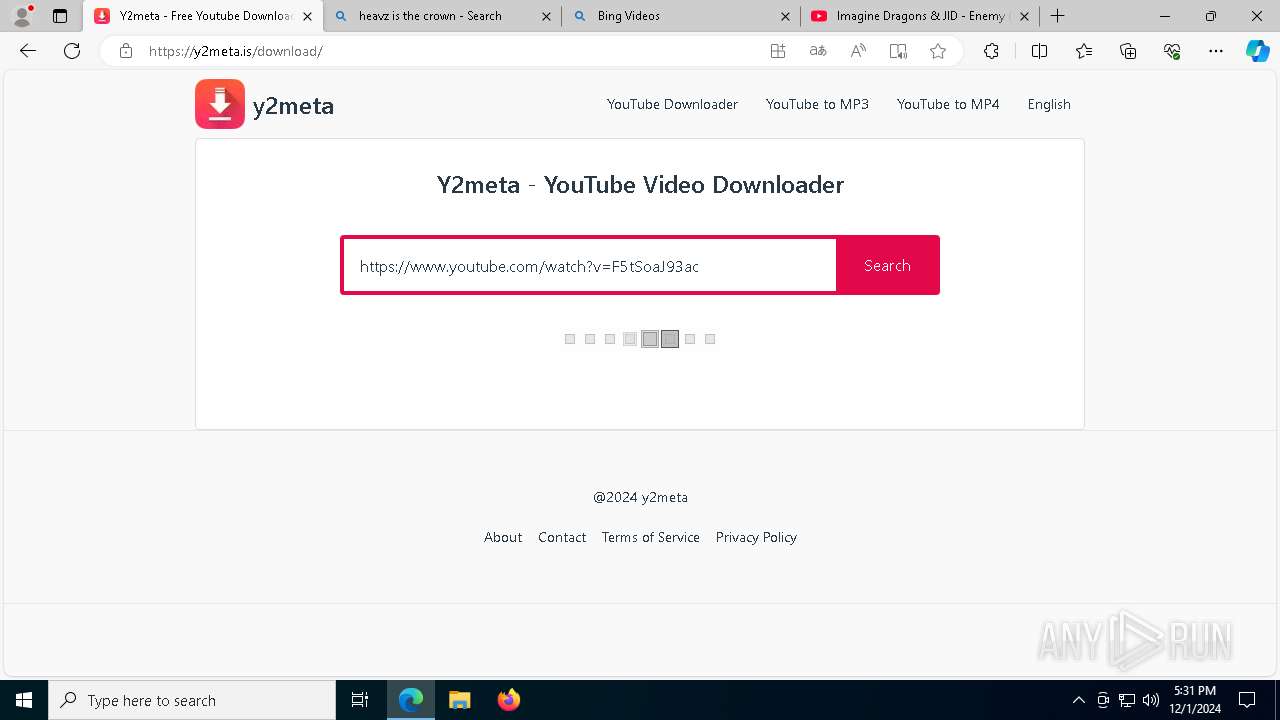The height and width of the screenshot is (720, 1280).
Task: Open Collections panel
Action: click(1128, 51)
